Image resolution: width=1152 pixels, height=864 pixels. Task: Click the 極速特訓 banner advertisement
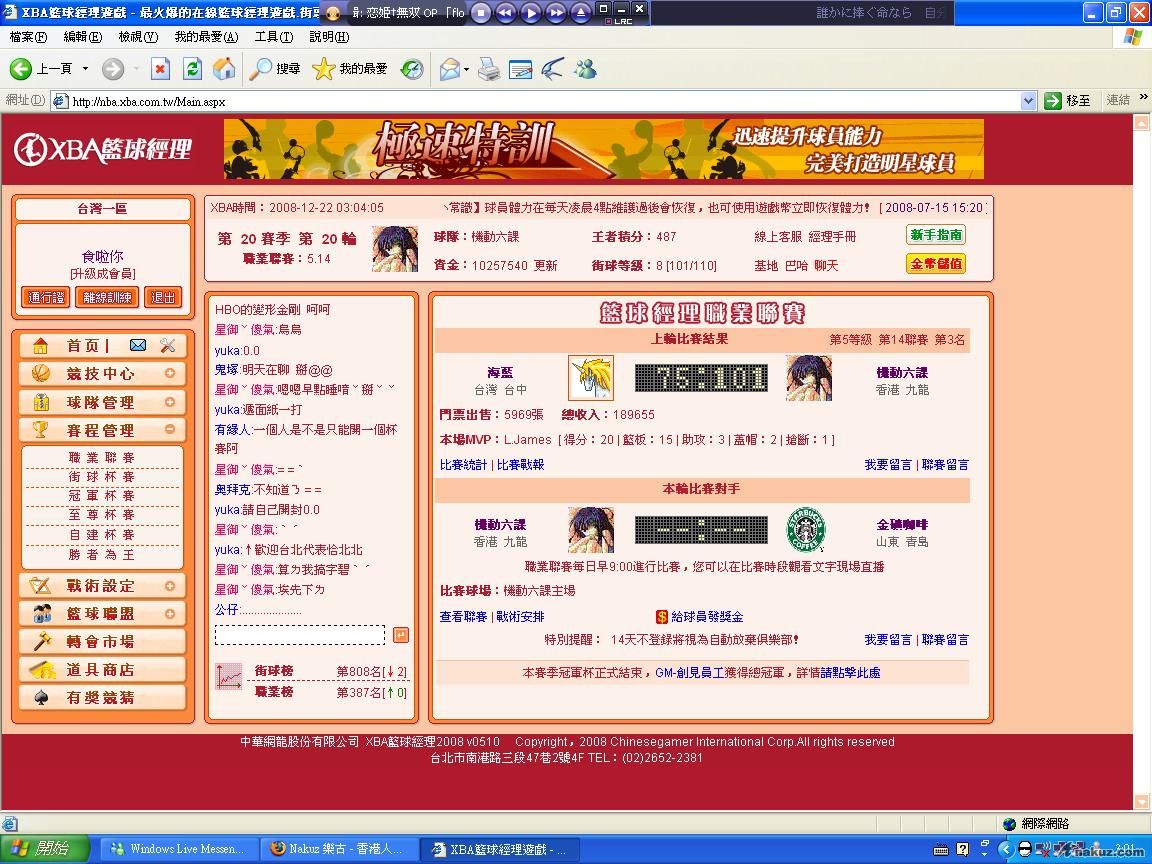[x=604, y=149]
